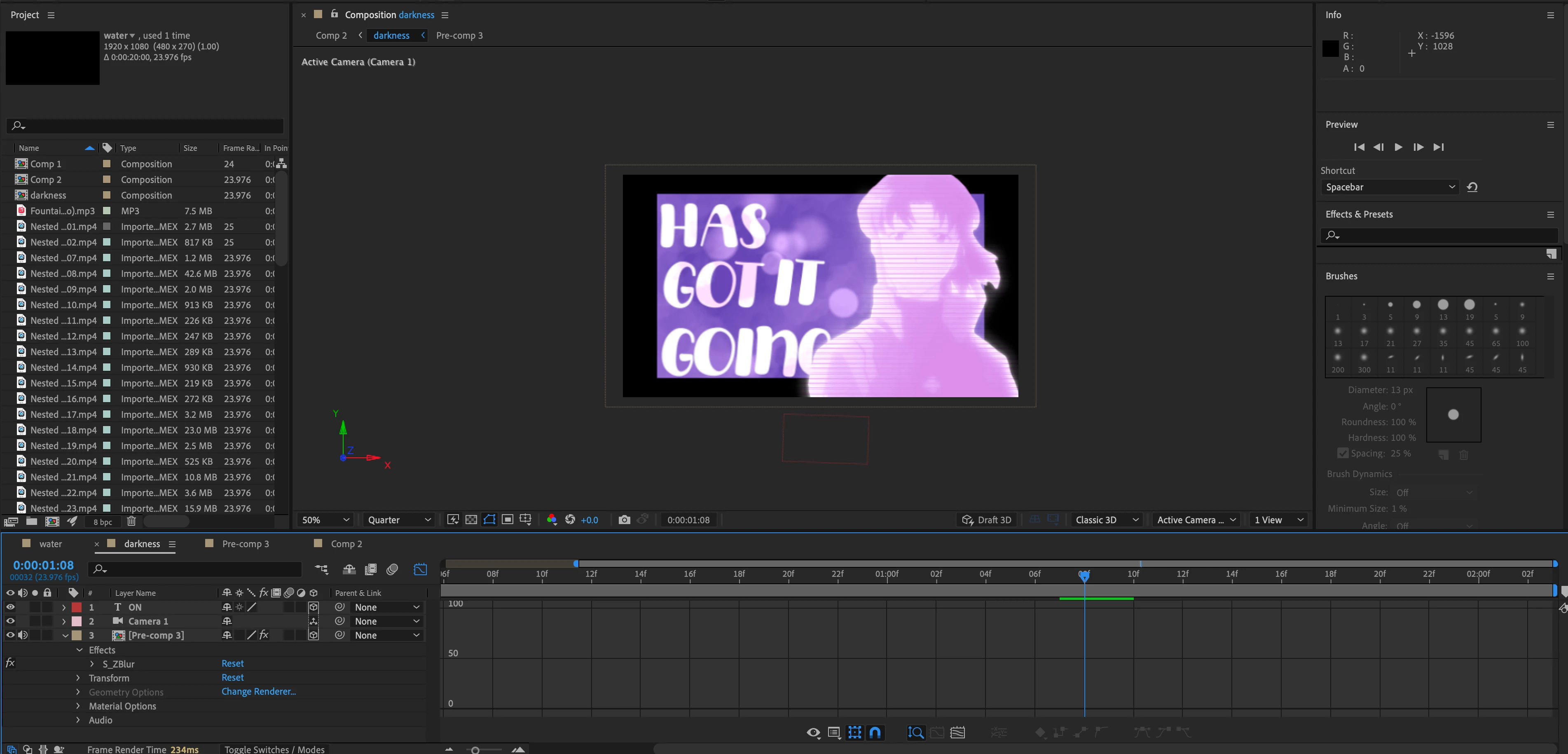Expand the S_ZBlur effect properties
The image size is (1568, 754).
[x=92, y=664]
